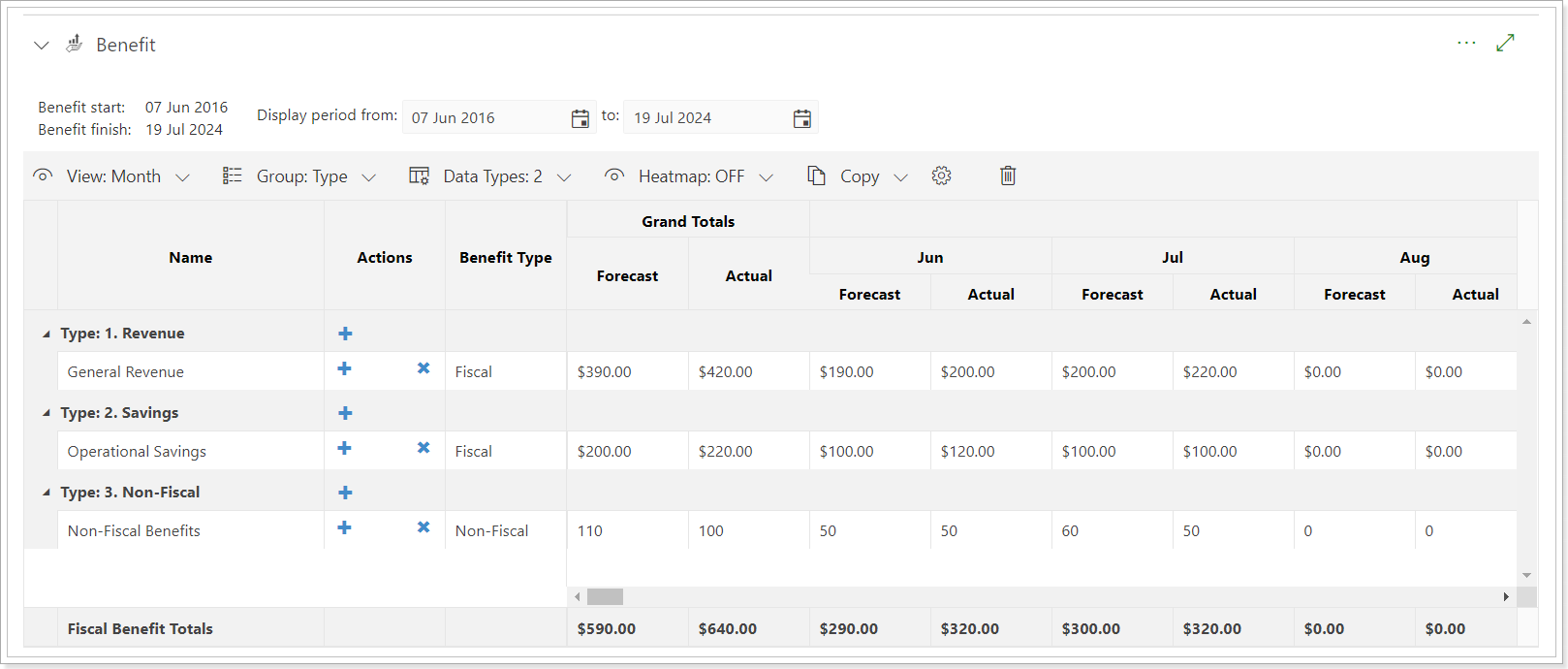1568x669 pixels.
Task: Expand Benefit panel to full screen
Action: click(x=1505, y=43)
